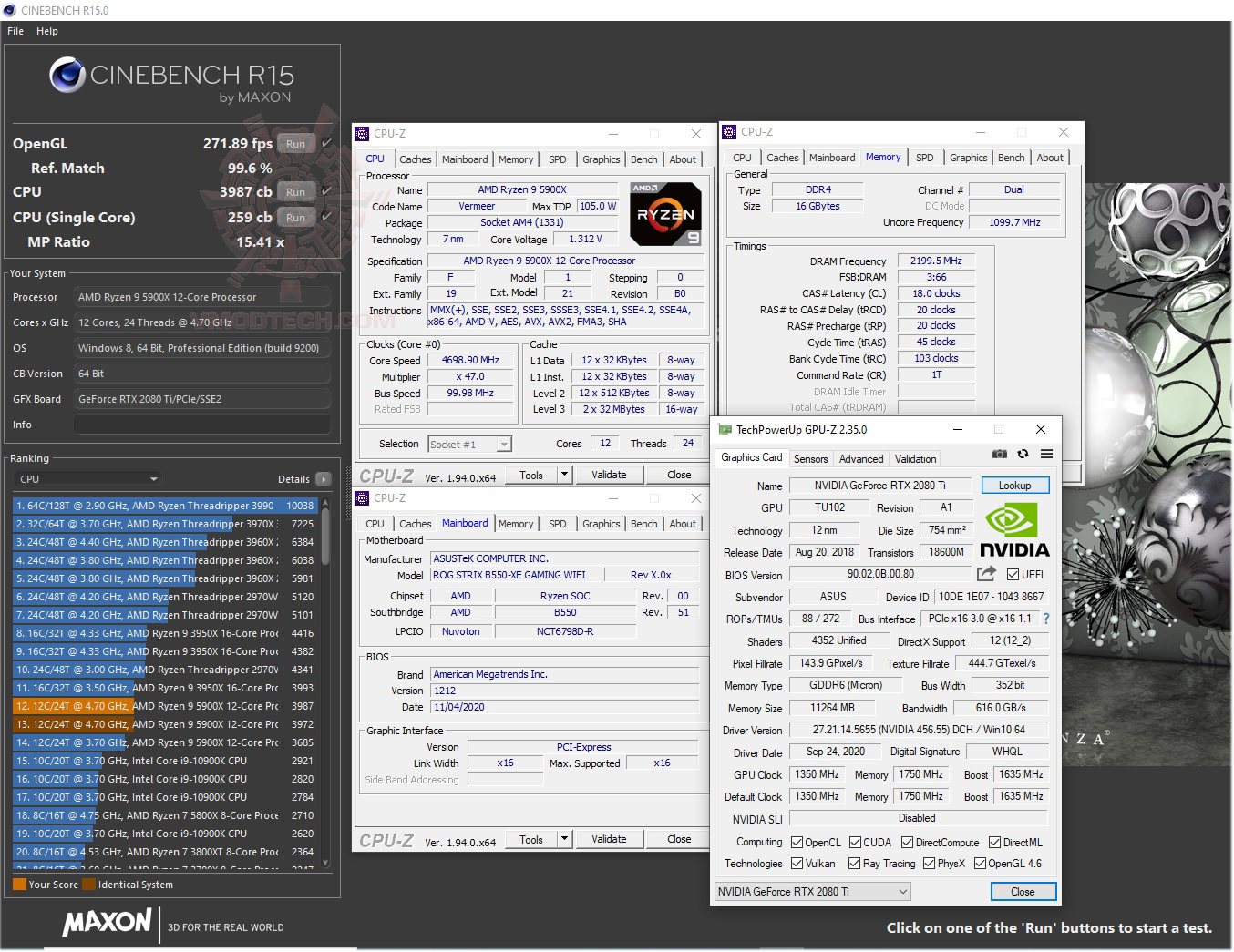Click the question mark beside Bus Interface

point(1044,619)
